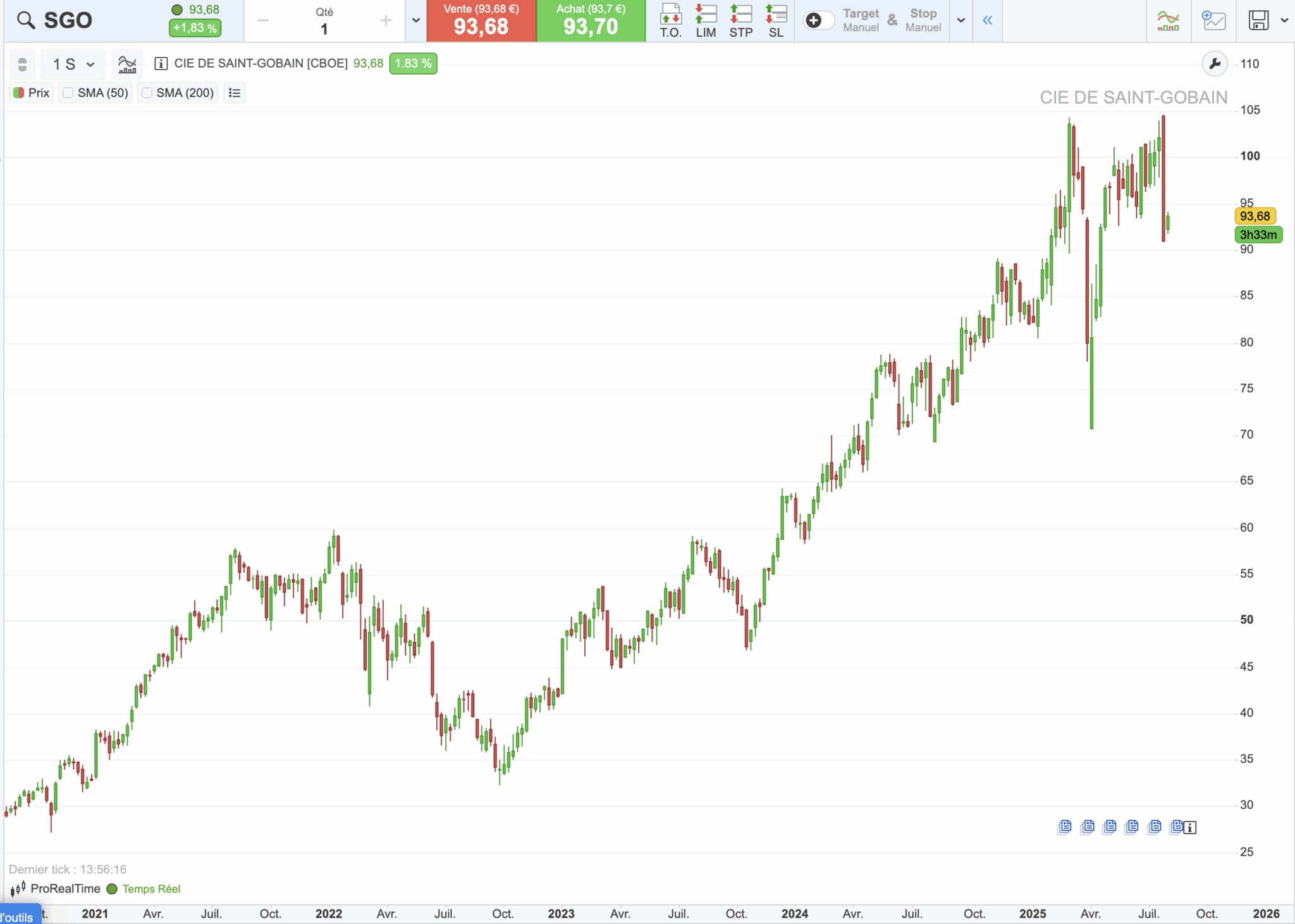The height and width of the screenshot is (924, 1295).
Task: Open chart settings wrench icon
Action: click(x=1215, y=64)
